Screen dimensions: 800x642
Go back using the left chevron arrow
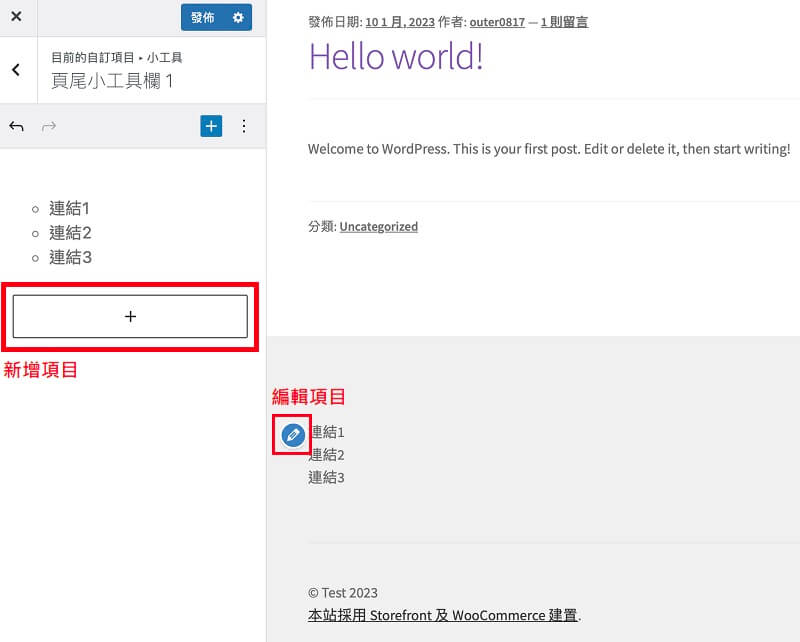click(16, 70)
